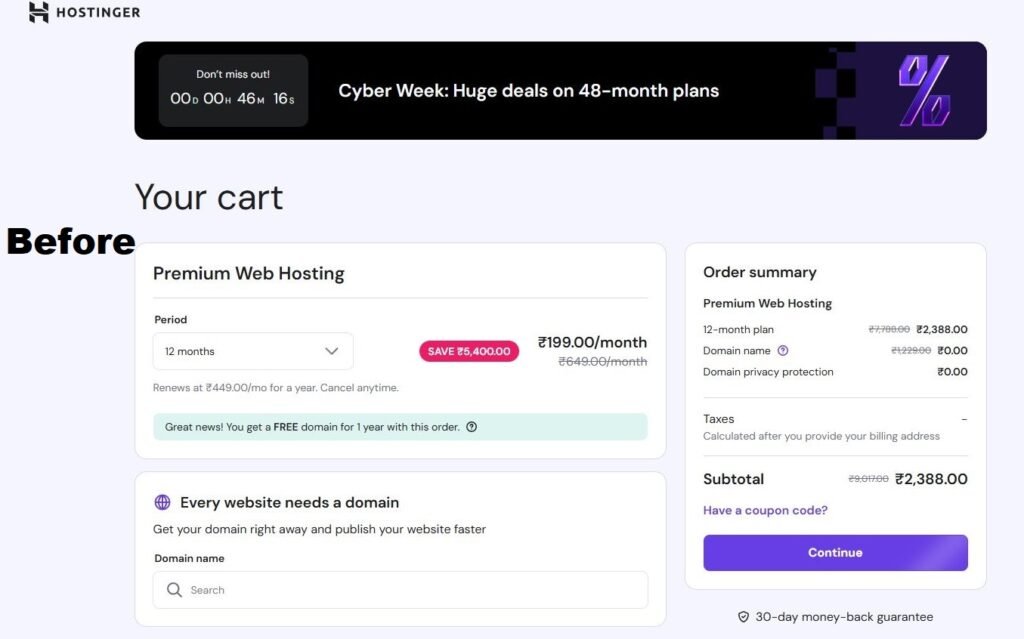Screen dimensions: 1024x639
Task: Click the magnifier icon in domain search
Action: (175, 590)
